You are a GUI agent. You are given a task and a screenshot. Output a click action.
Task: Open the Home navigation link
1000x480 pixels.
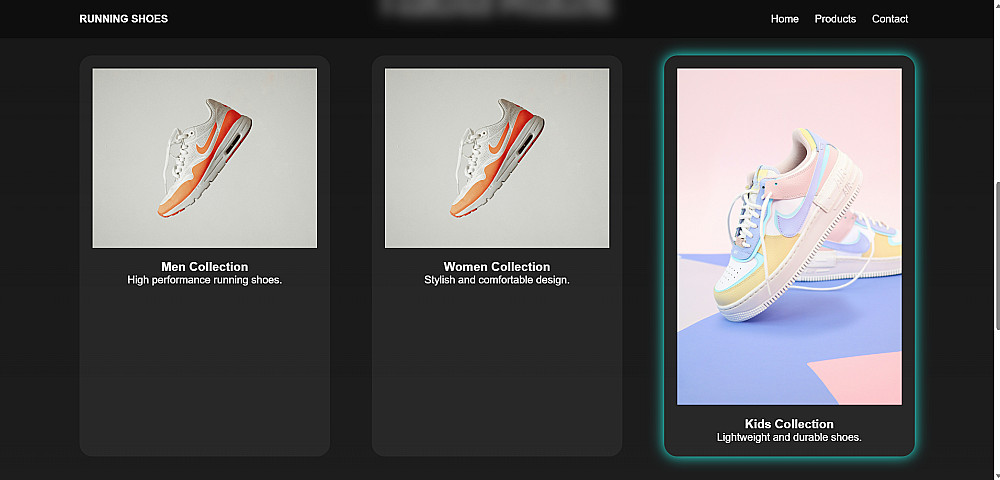pos(784,19)
